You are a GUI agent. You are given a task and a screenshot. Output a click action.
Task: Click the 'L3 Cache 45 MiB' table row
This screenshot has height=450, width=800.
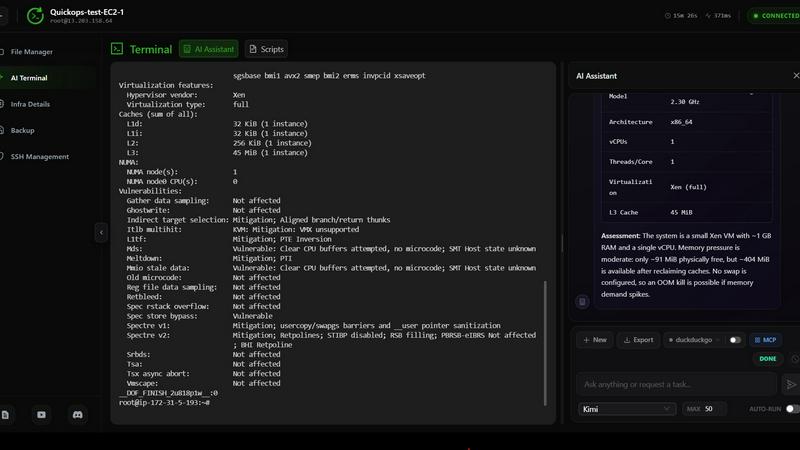coord(686,212)
